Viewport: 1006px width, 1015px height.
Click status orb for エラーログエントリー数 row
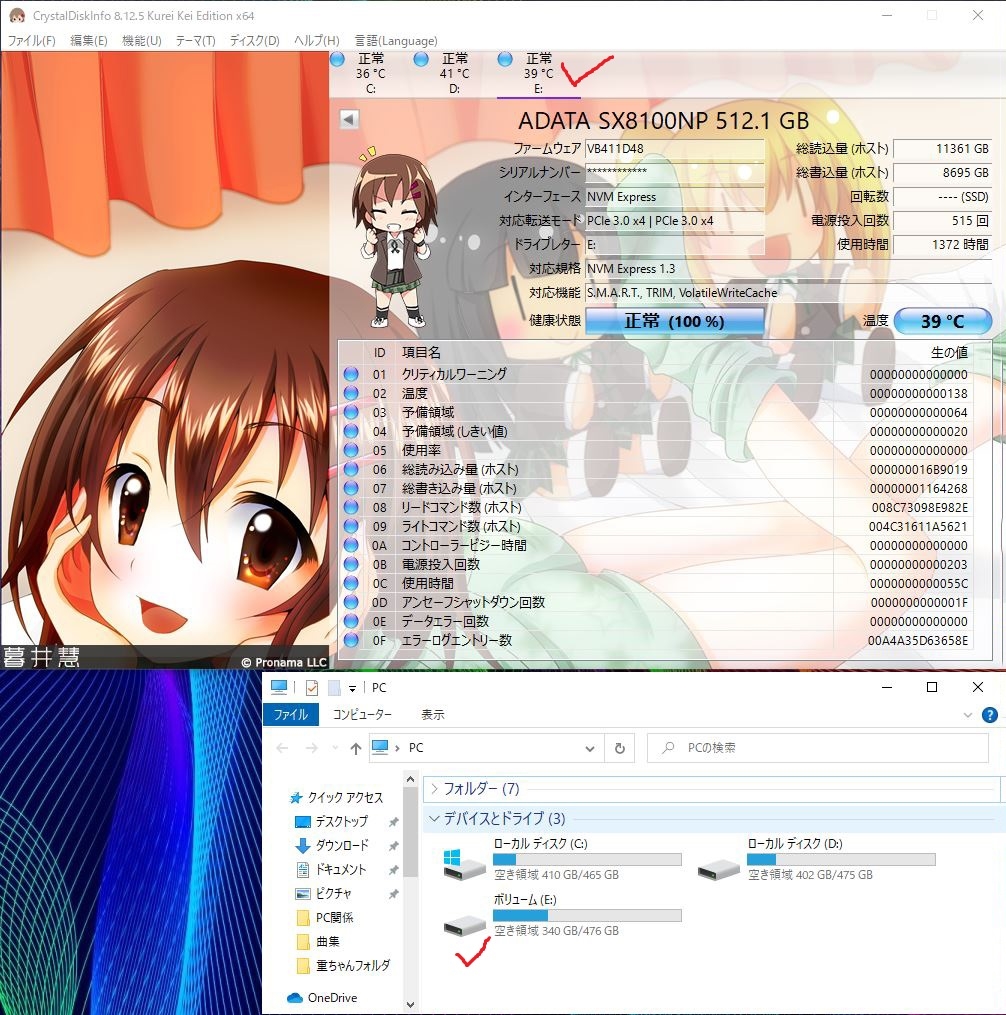[x=351, y=640]
